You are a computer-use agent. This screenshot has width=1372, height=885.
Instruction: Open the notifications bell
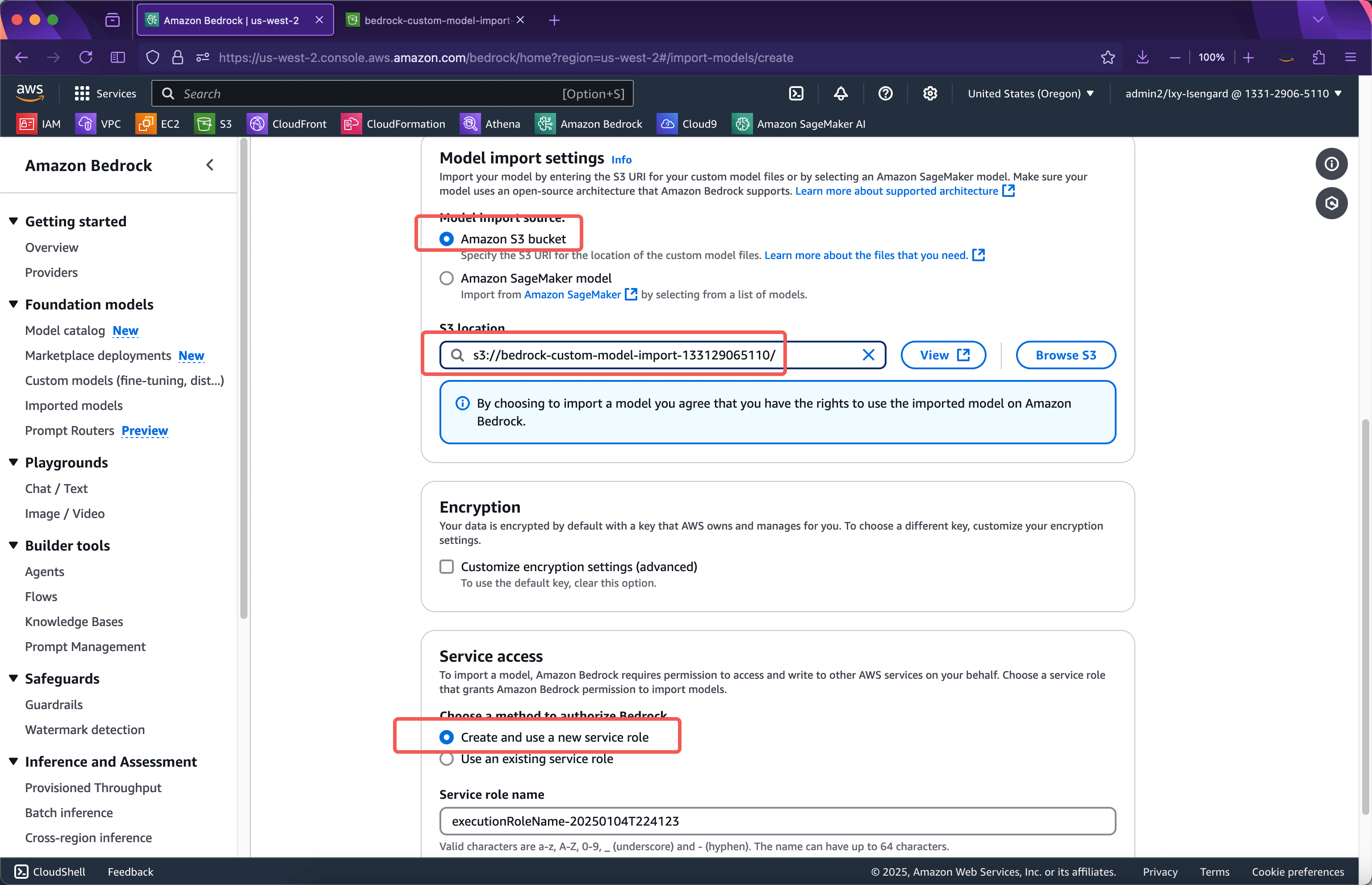[841, 93]
